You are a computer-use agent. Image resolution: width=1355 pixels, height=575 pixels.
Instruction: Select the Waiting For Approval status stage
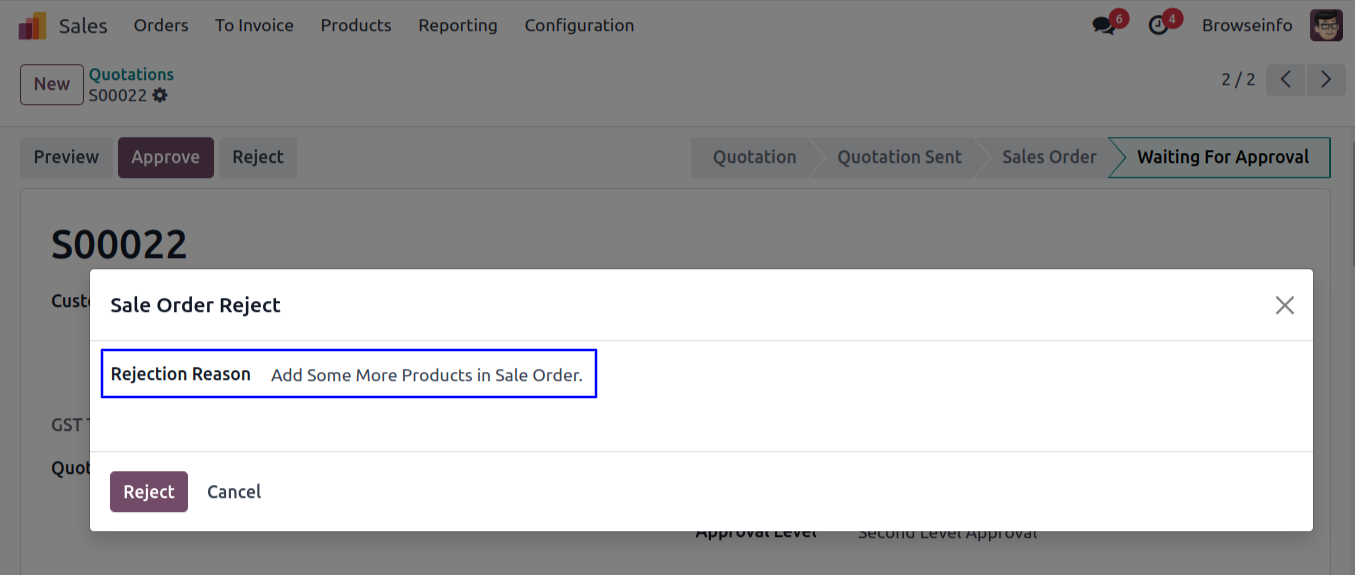pyautogui.click(x=1222, y=157)
